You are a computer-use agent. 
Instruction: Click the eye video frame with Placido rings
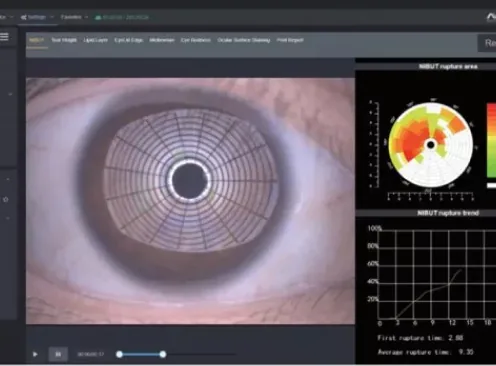click(191, 201)
